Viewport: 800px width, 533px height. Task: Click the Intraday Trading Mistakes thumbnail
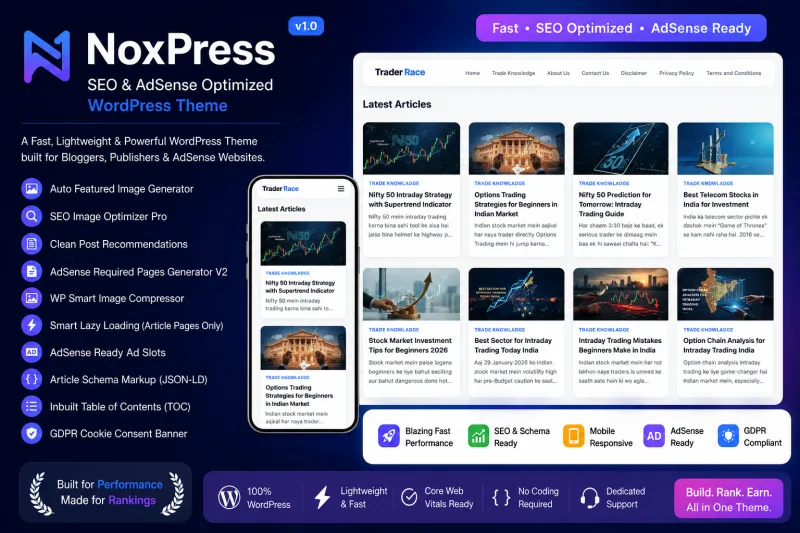pos(621,294)
